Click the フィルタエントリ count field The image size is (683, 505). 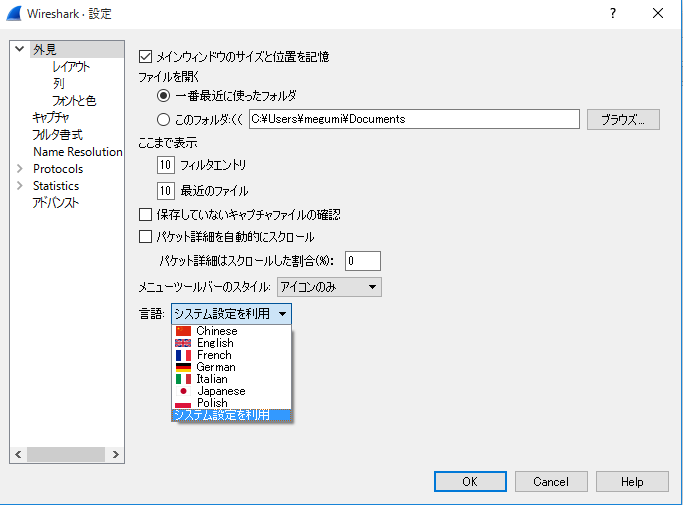[x=166, y=165]
